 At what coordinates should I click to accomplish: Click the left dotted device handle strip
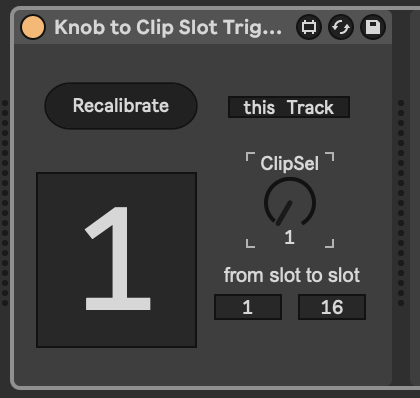[5, 203]
